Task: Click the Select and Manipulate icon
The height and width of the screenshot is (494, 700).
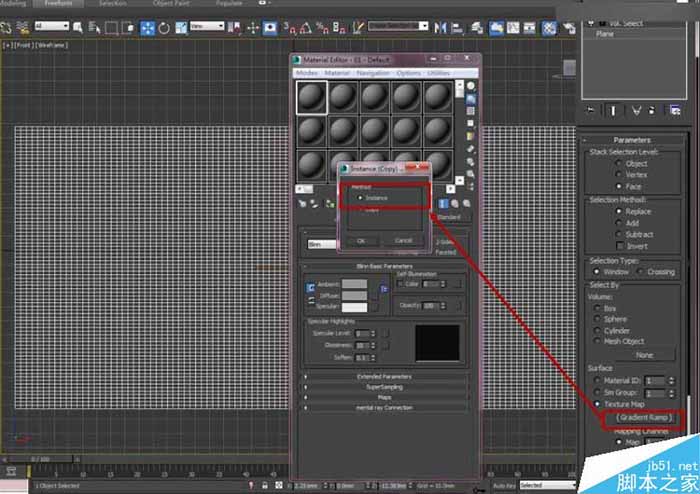Action: tap(253, 28)
